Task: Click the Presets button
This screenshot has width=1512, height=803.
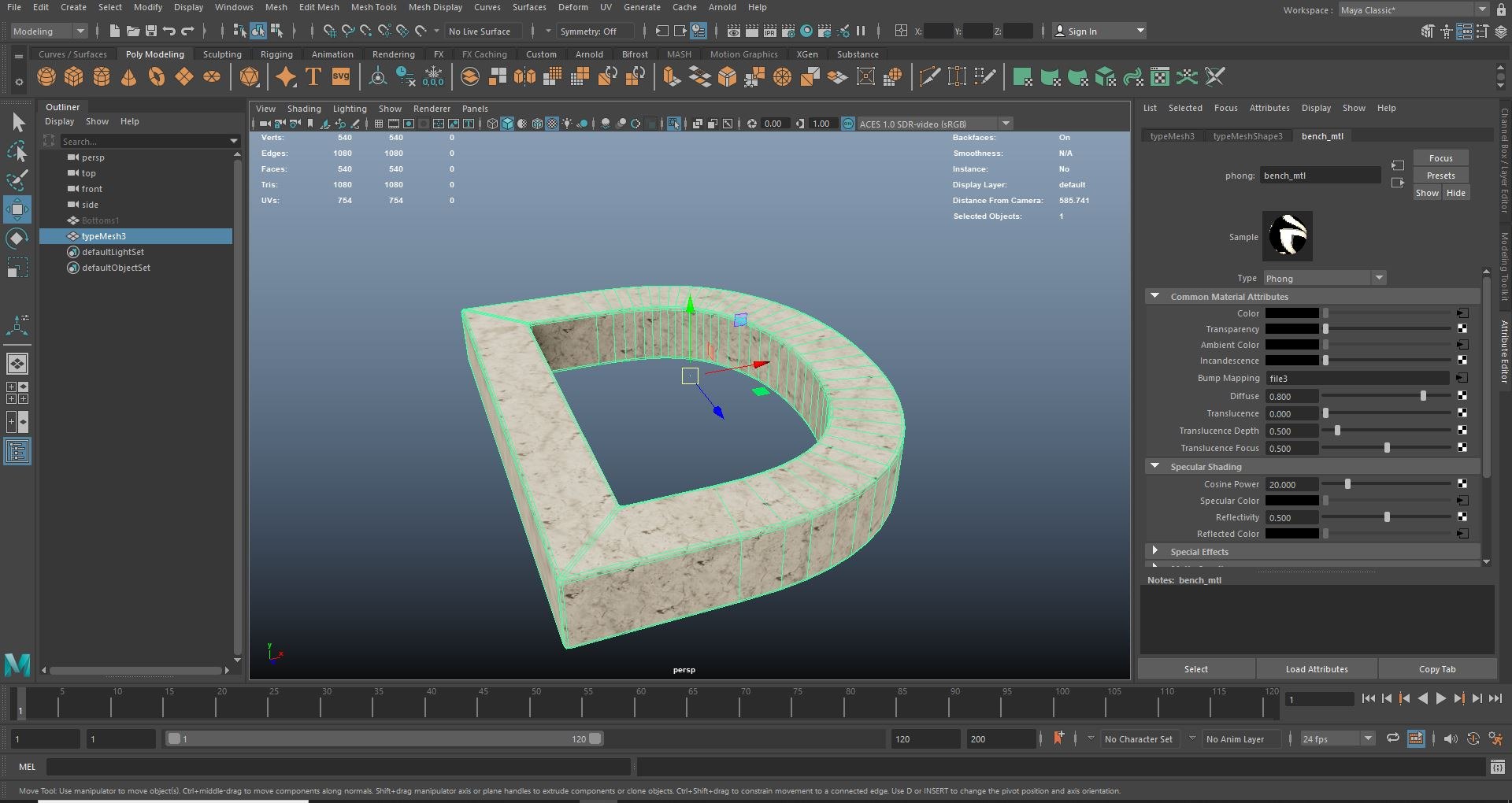Action: pos(1440,176)
